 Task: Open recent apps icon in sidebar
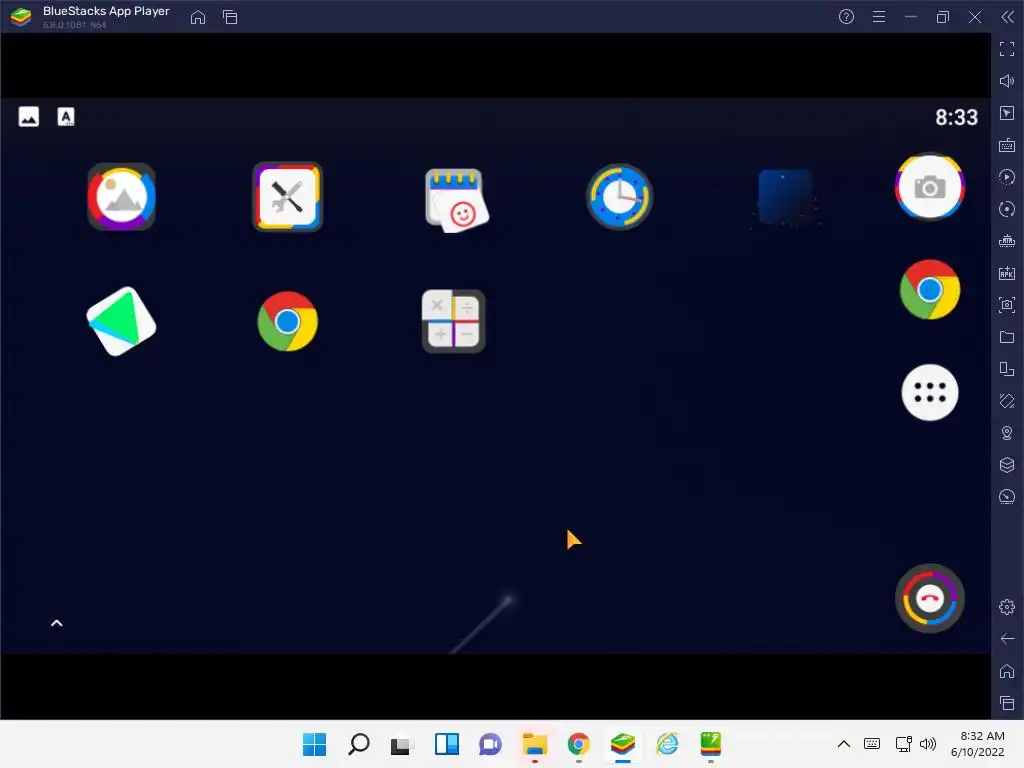[1007, 703]
